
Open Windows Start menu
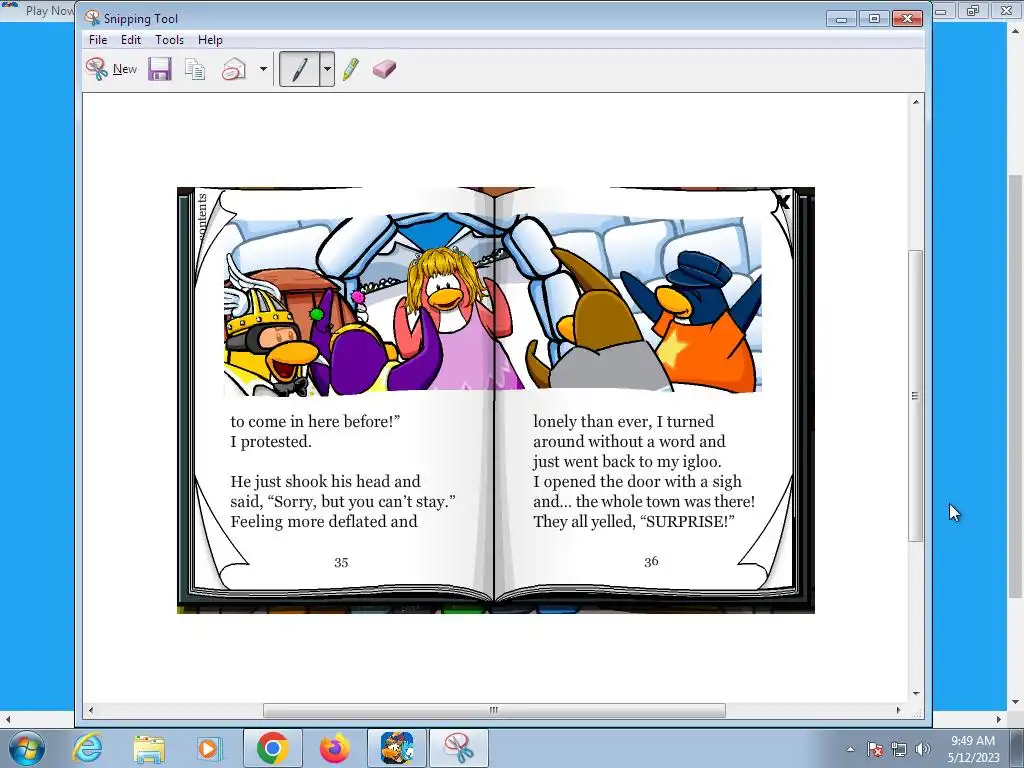[27, 748]
